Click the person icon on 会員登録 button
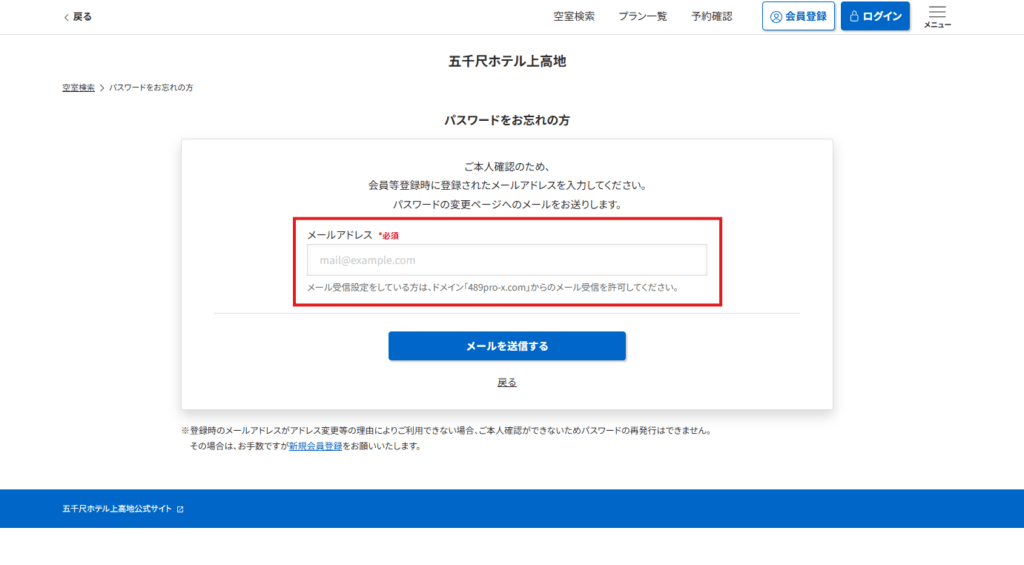1024x565 pixels. coord(776,17)
